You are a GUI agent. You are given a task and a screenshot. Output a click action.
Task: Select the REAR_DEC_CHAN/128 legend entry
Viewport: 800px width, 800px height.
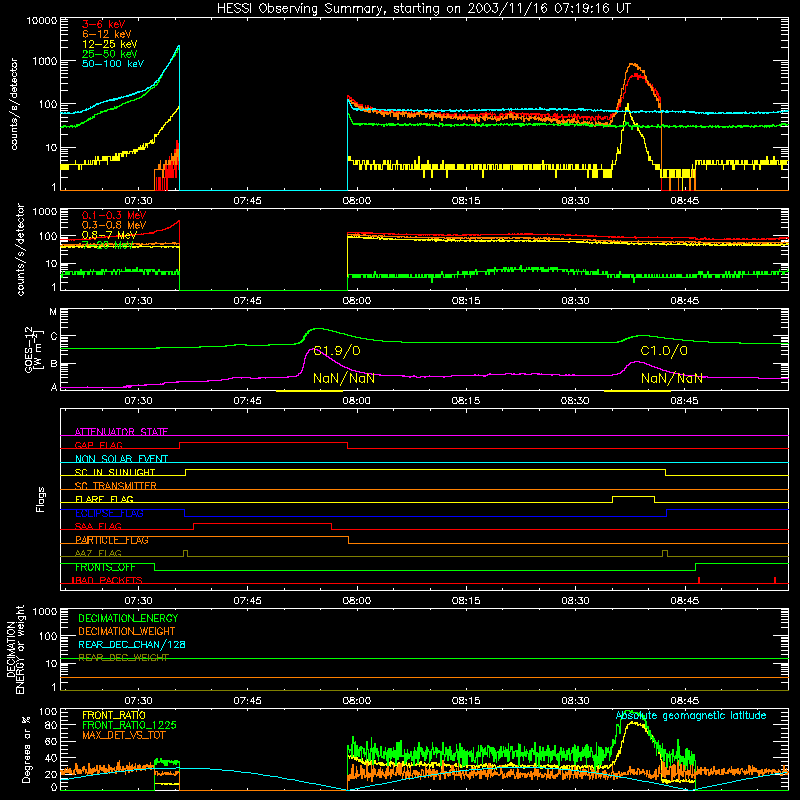(x=132, y=645)
